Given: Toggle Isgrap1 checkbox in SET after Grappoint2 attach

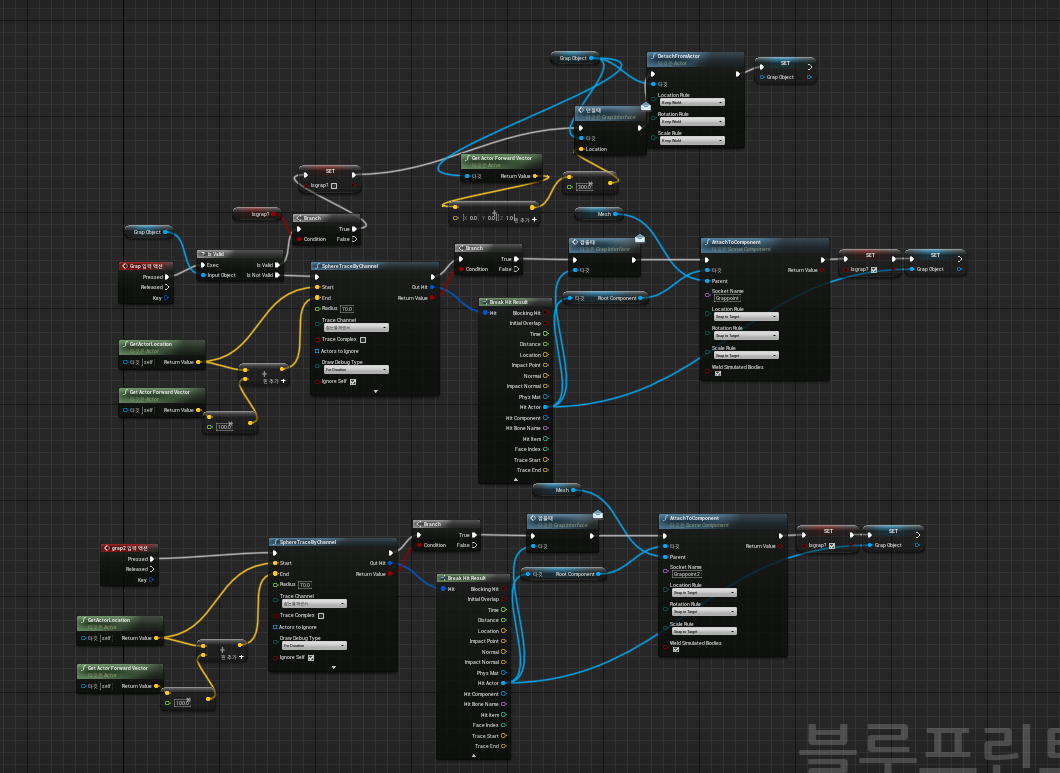Looking at the screenshot, I should pos(832,546).
